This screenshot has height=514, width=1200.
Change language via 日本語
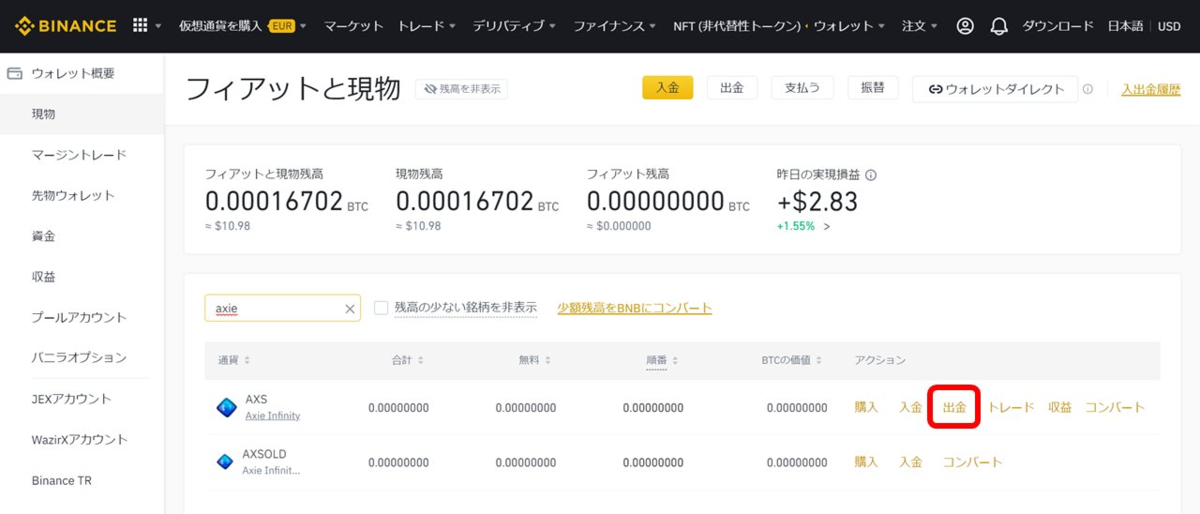[1125, 26]
